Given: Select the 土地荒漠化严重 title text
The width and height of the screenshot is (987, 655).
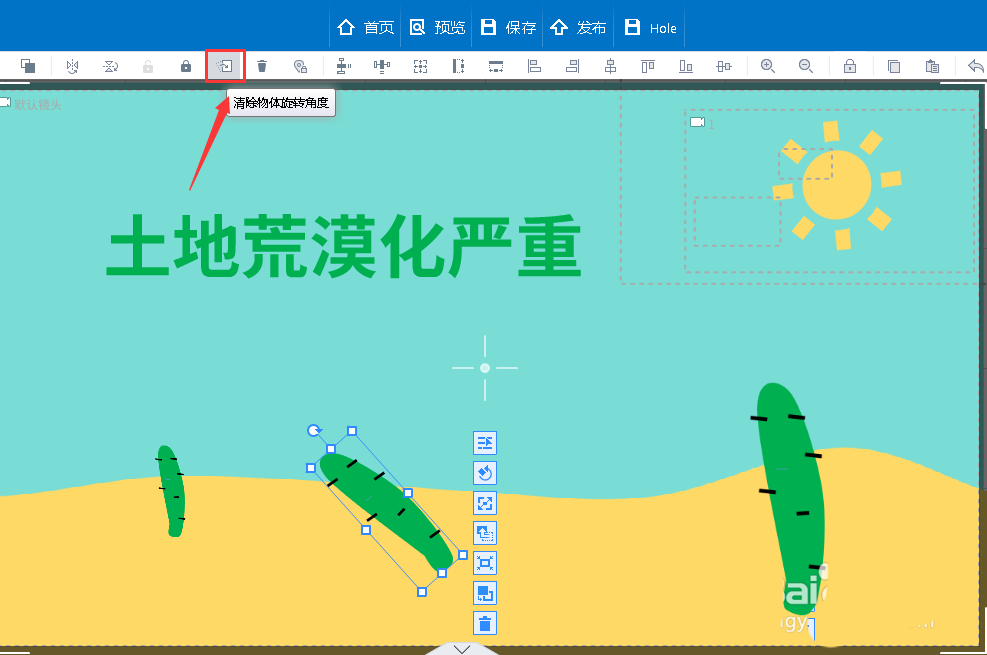Looking at the screenshot, I should click(344, 246).
